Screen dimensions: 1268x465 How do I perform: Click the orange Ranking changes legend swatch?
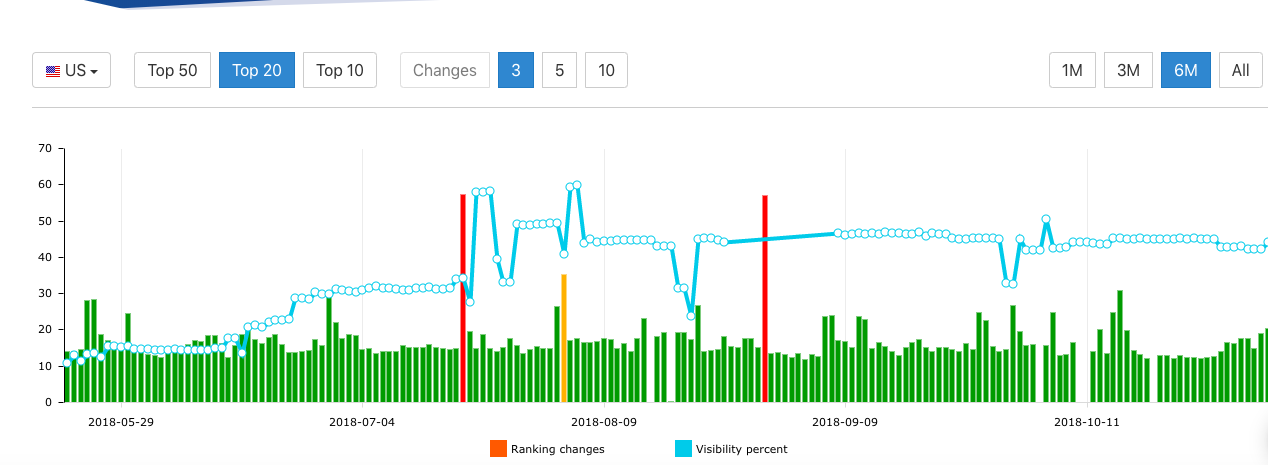[x=498, y=449]
